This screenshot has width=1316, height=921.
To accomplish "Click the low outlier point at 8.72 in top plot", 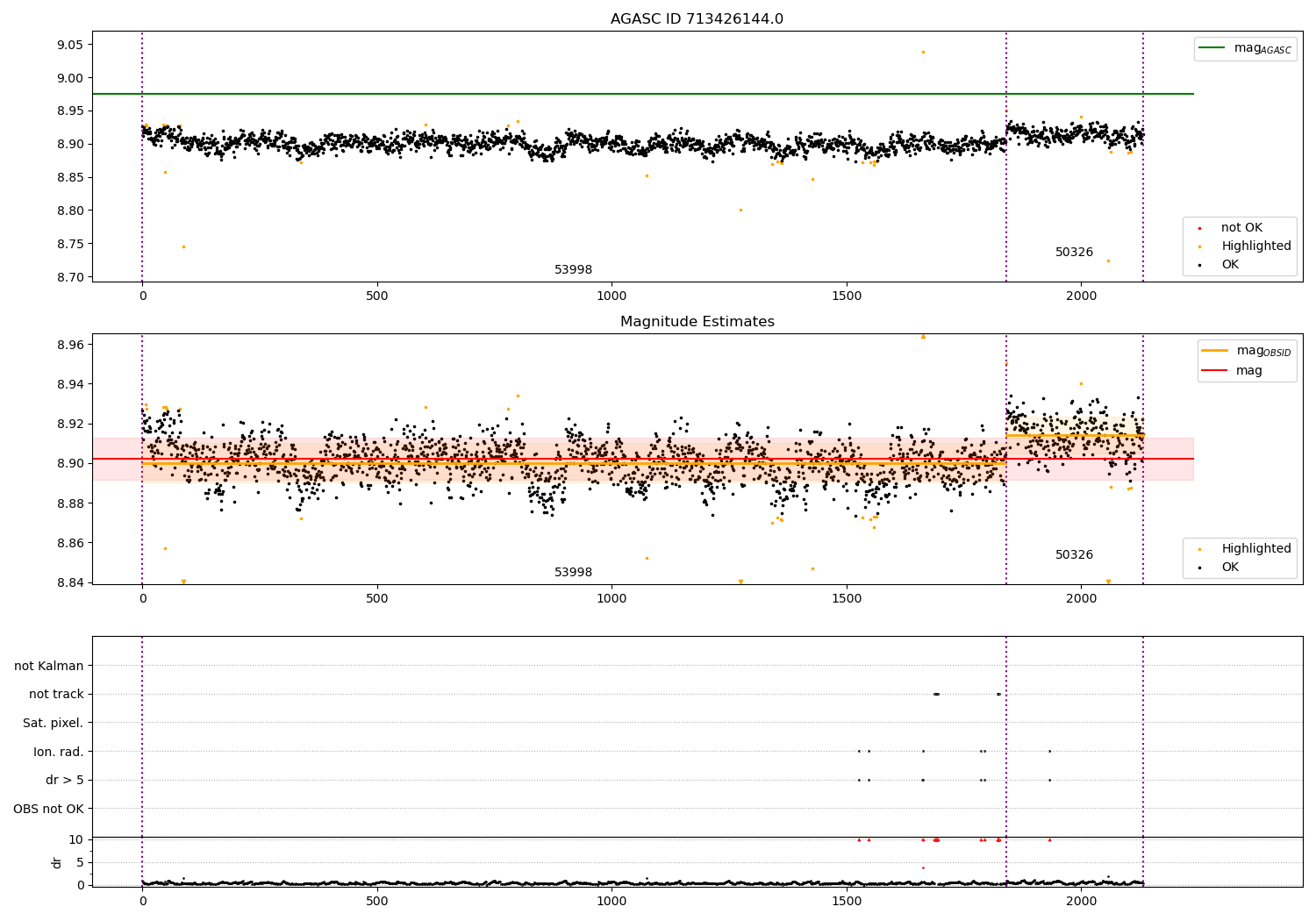I will click(1108, 261).
